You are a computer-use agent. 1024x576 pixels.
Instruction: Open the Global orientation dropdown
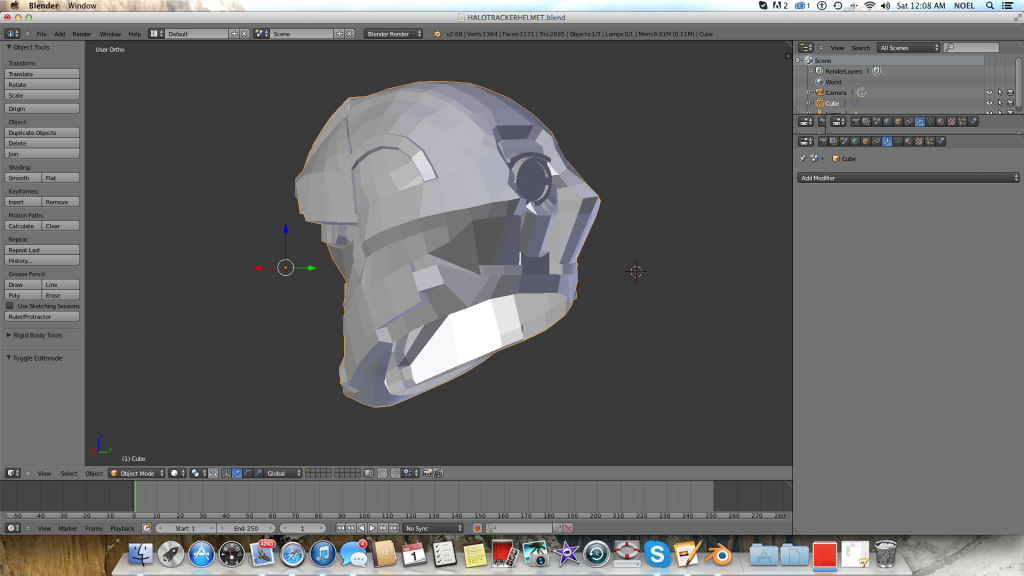coord(283,473)
